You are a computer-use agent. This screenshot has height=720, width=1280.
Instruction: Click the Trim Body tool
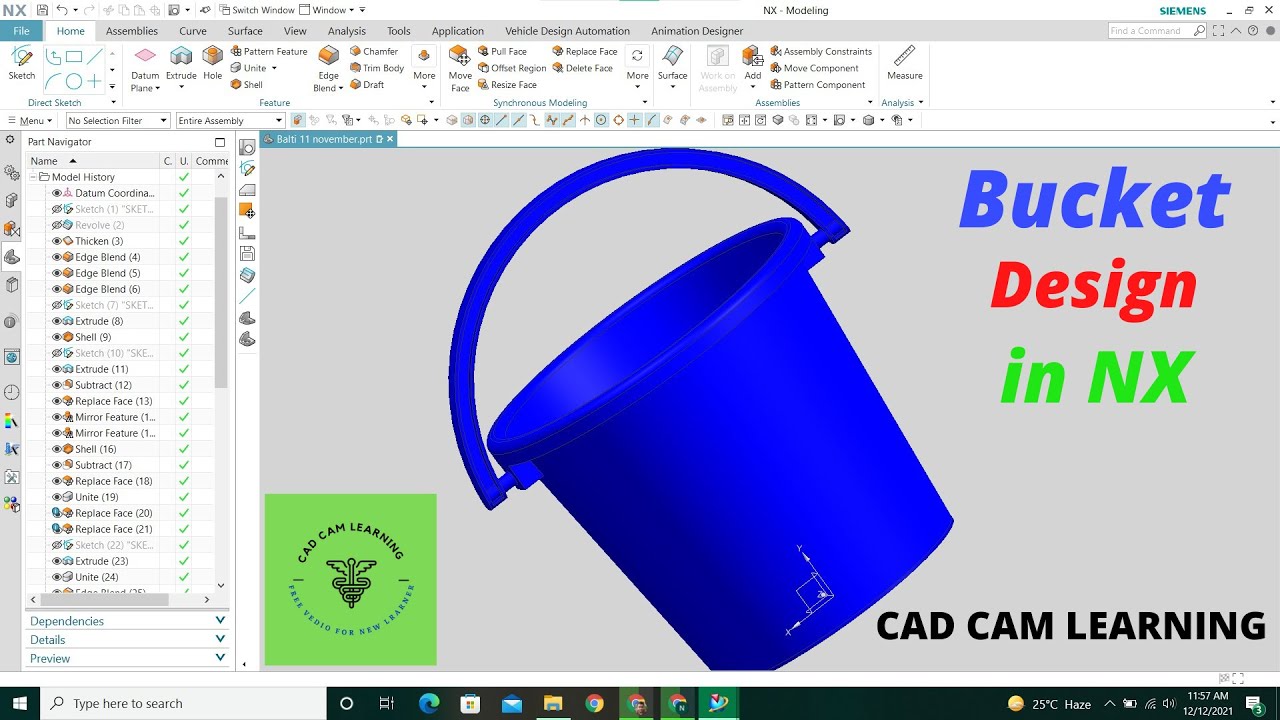pyautogui.click(x=377, y=68)
